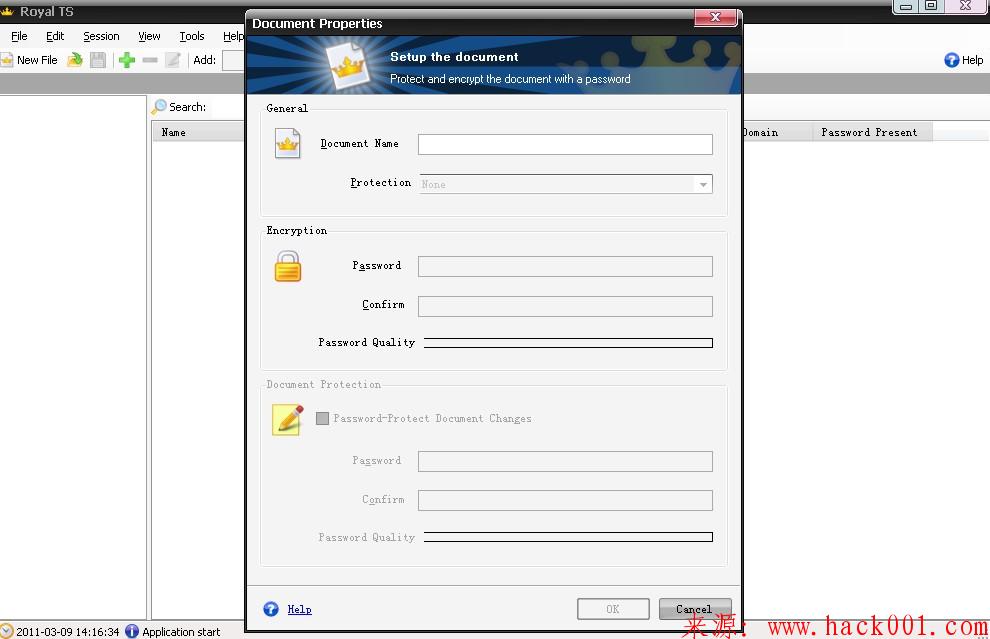Click the New File toolbar button
990x639 pixels.
[x=29, y=60]
